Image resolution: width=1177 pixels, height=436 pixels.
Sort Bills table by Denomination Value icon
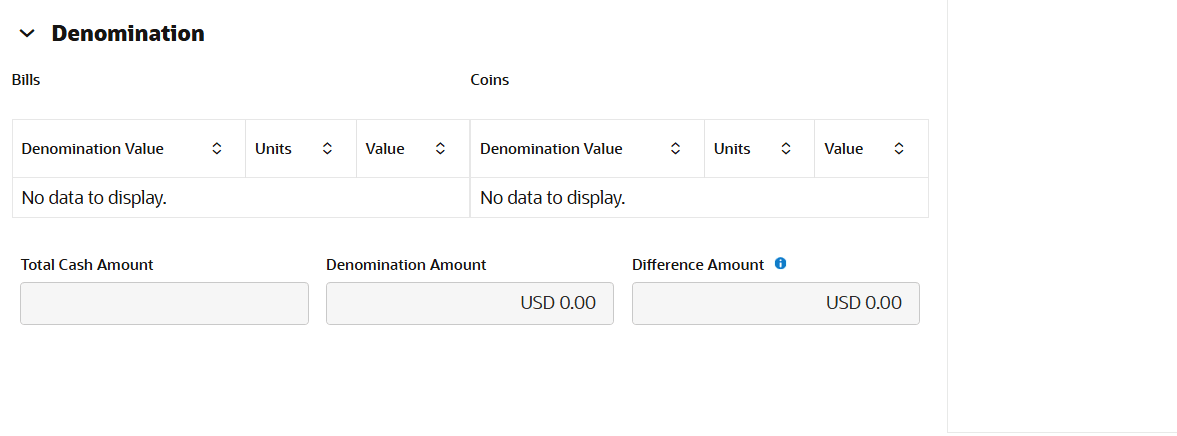click(x=217, y=149)
